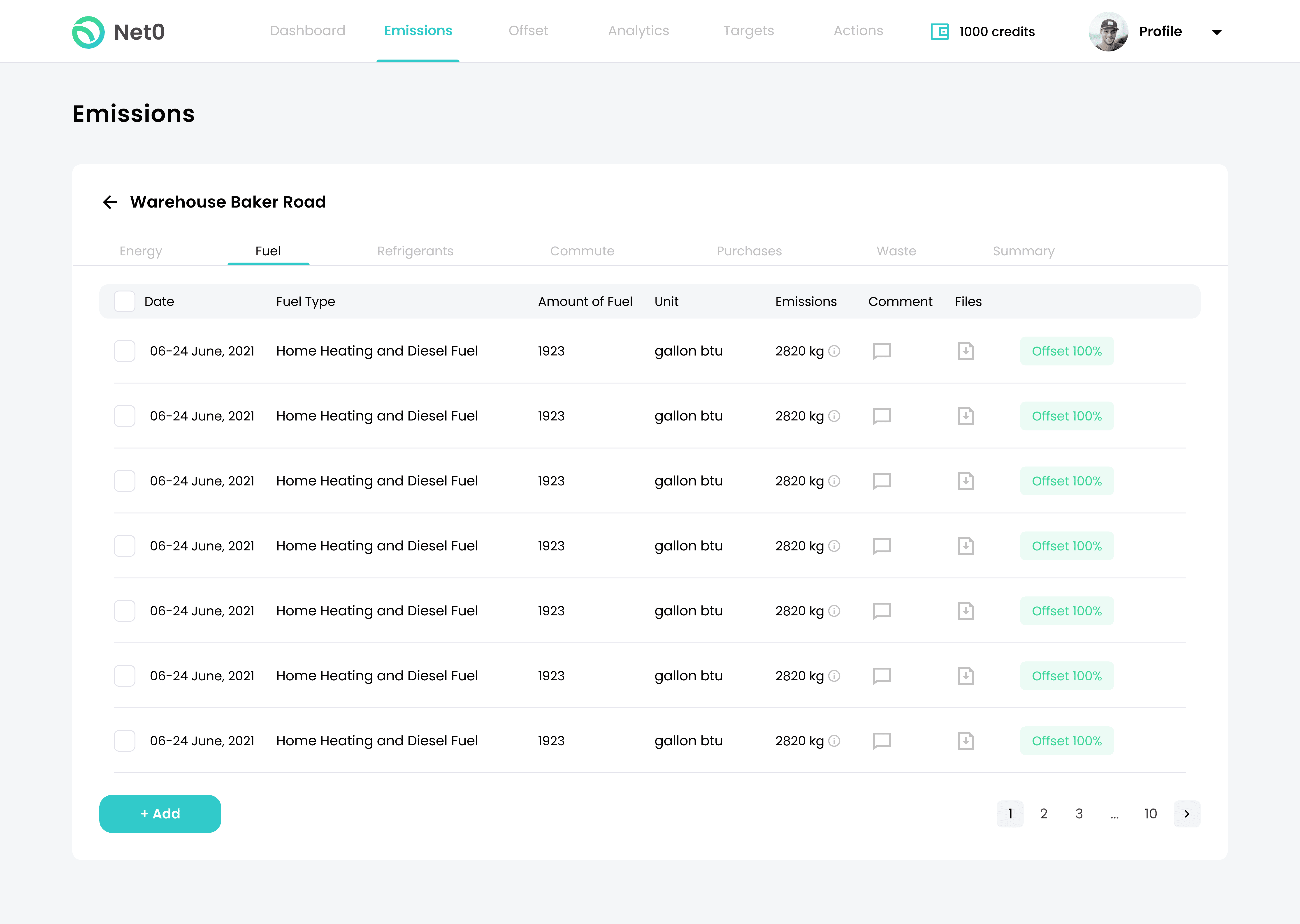The width and height of the screenshot is (1300, 924).
Task: Check the fourth row's checkbox
Action: coord(125,546)
